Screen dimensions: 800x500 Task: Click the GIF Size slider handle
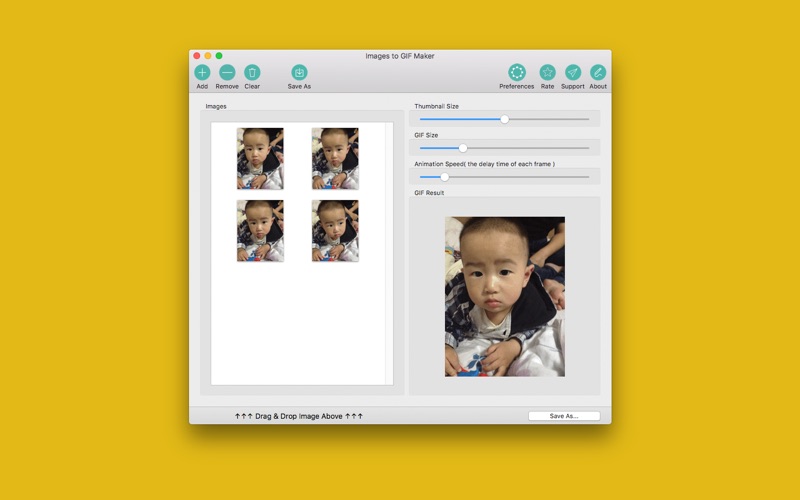coord(463,148)
